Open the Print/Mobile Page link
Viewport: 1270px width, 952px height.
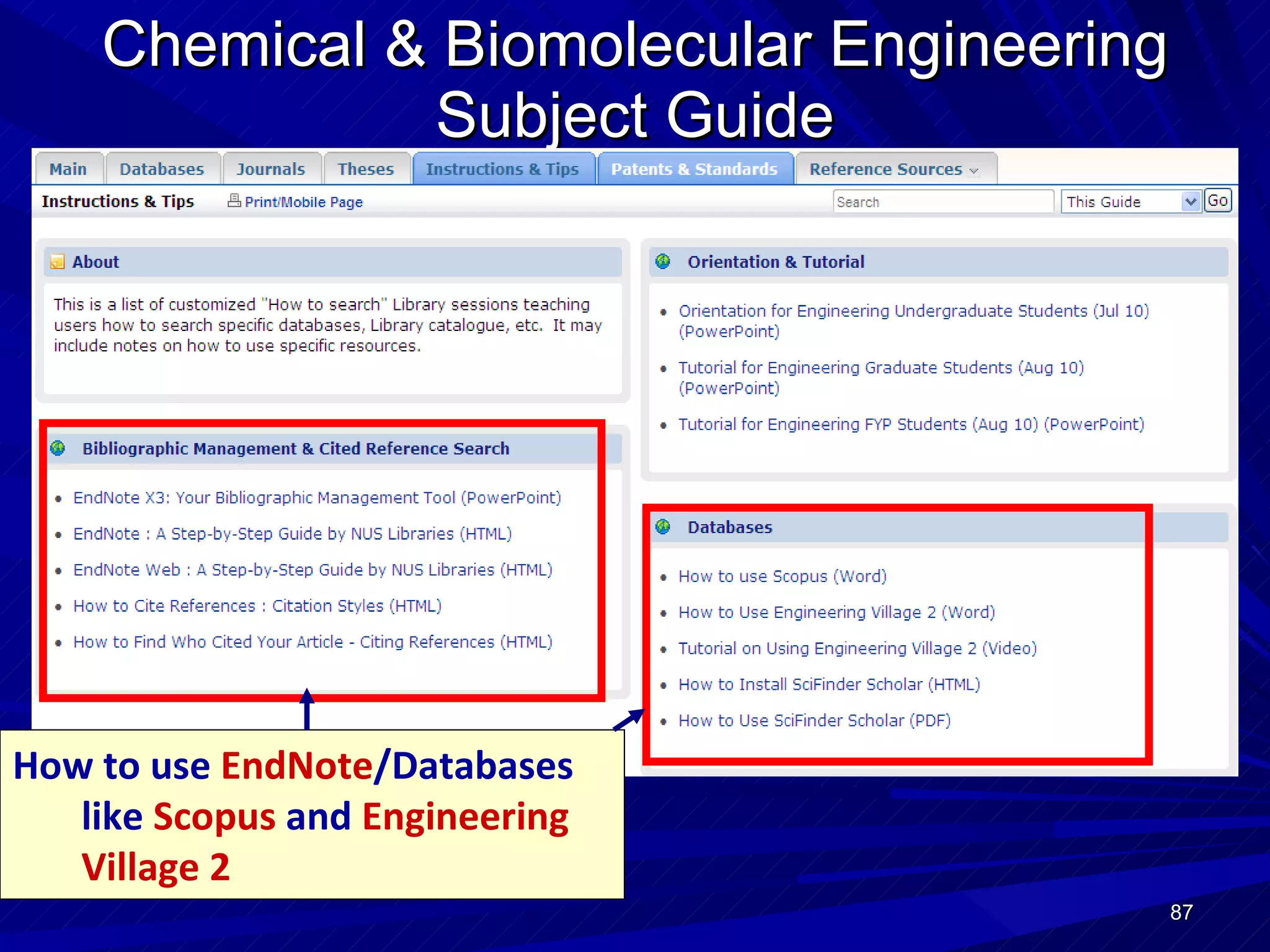pyautogui.click(x=303, y=202)
